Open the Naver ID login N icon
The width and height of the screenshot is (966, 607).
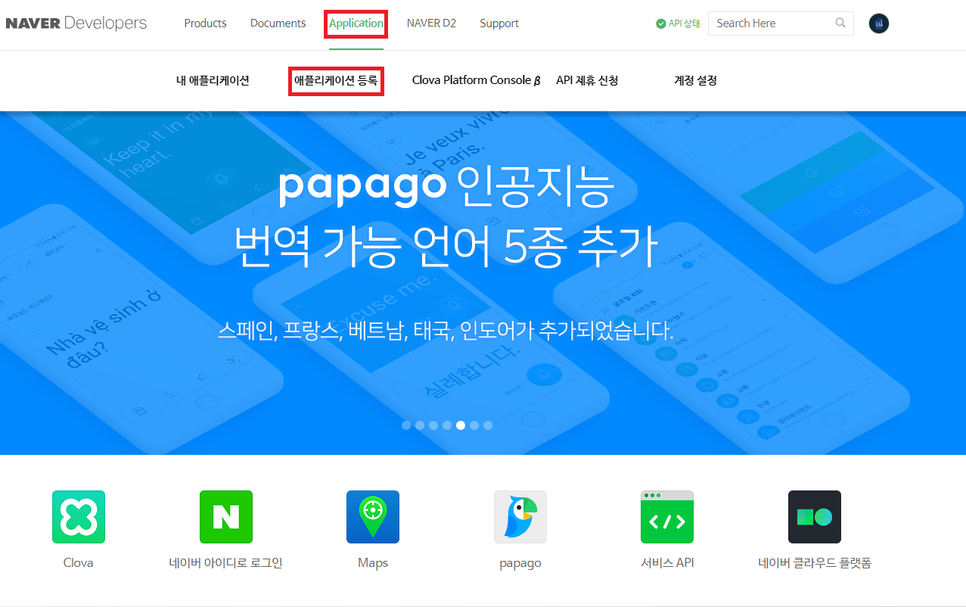225,516
